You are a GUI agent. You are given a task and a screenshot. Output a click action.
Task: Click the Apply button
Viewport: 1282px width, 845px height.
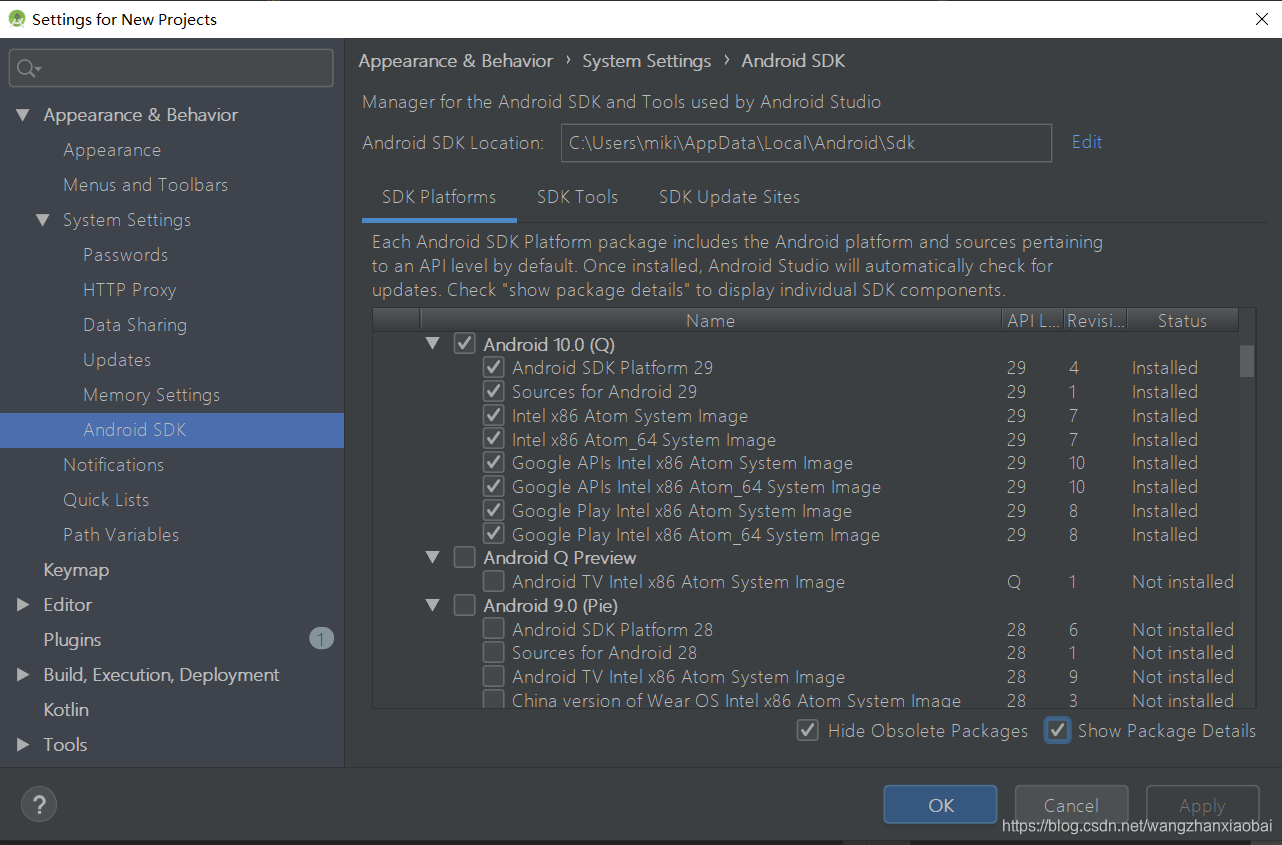1202,805
